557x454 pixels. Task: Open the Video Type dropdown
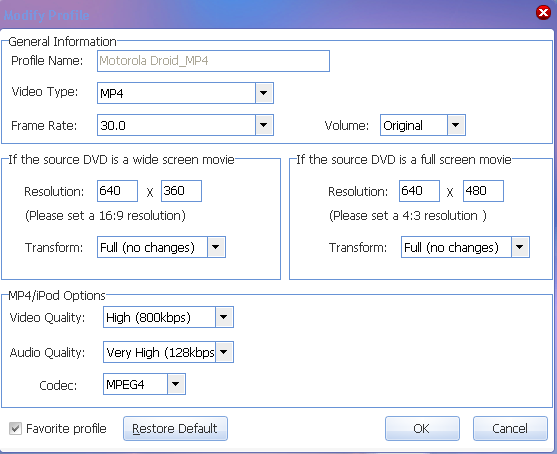[264, 93]
